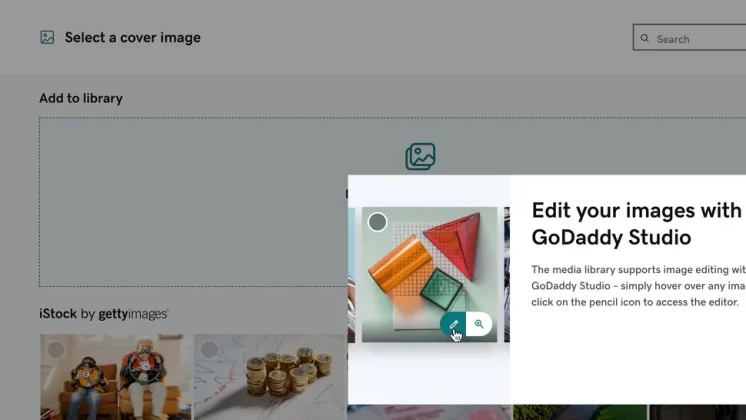Click the 'Edit your images with GoDaddy Studio' heading
Viewport: 746px width, 420px height.
[636, 224]
